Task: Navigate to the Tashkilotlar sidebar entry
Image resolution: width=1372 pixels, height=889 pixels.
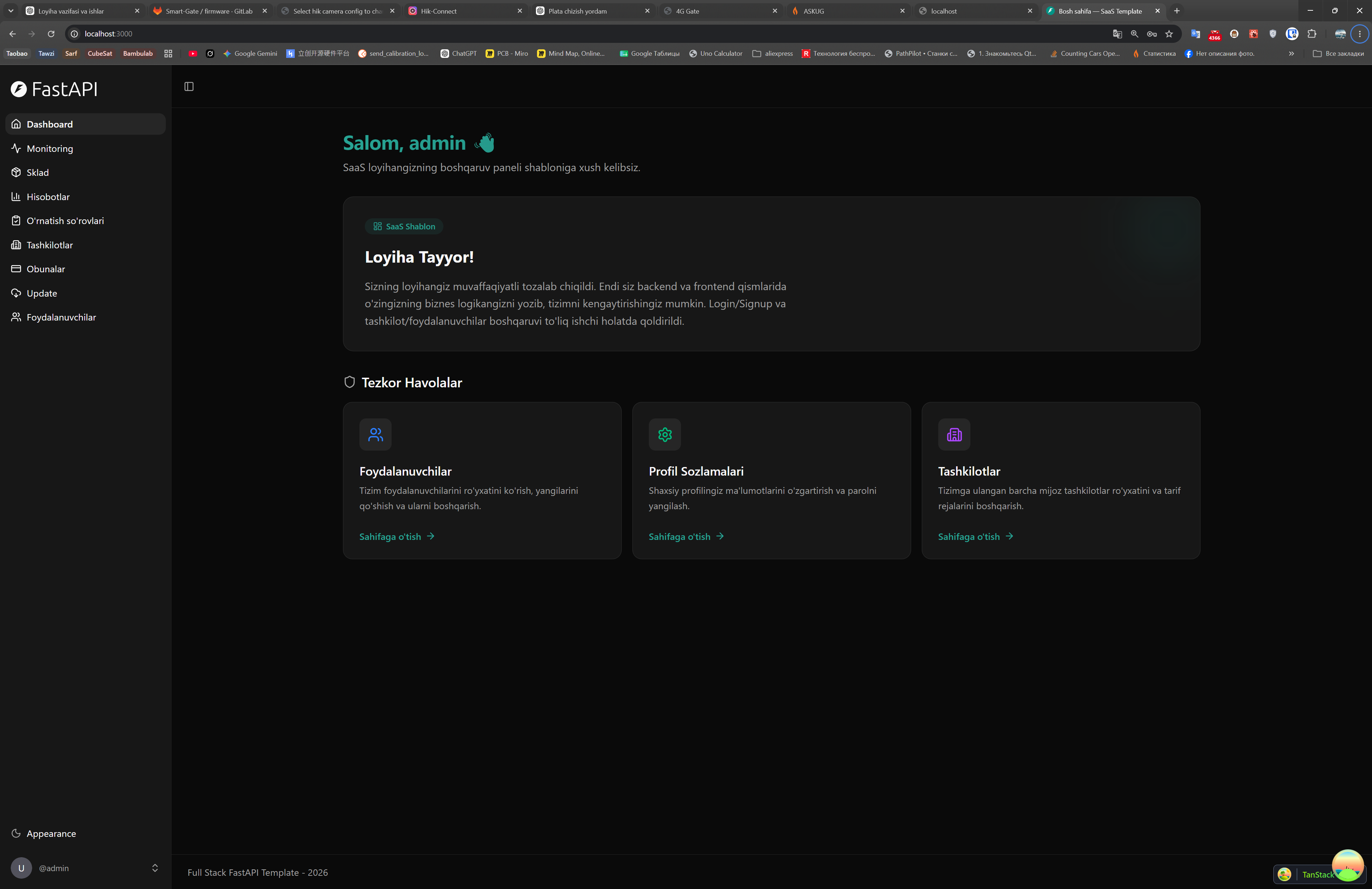Action: click(x=85, y=245)
